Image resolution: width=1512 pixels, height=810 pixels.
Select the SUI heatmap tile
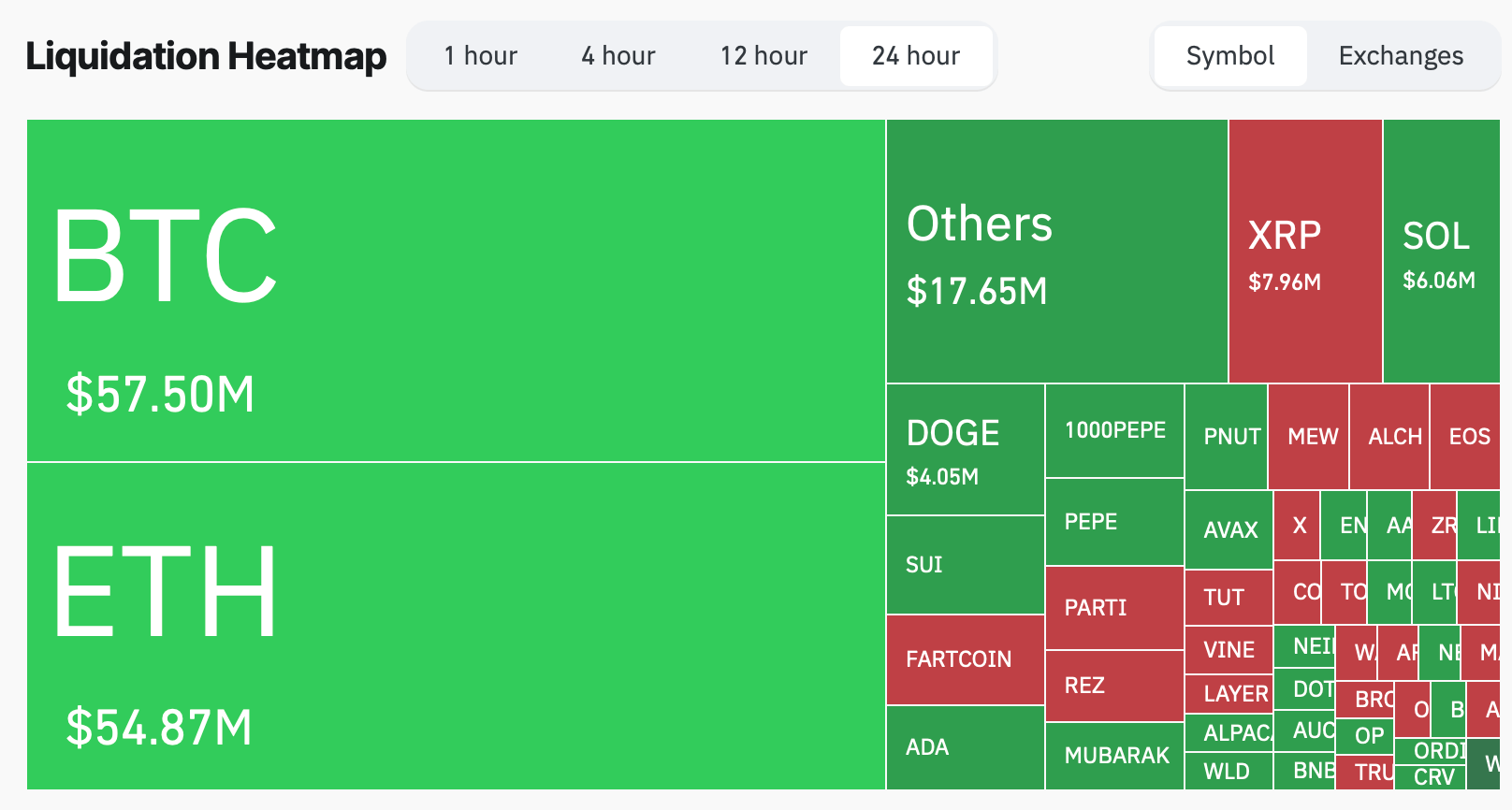tap(965, 565)
